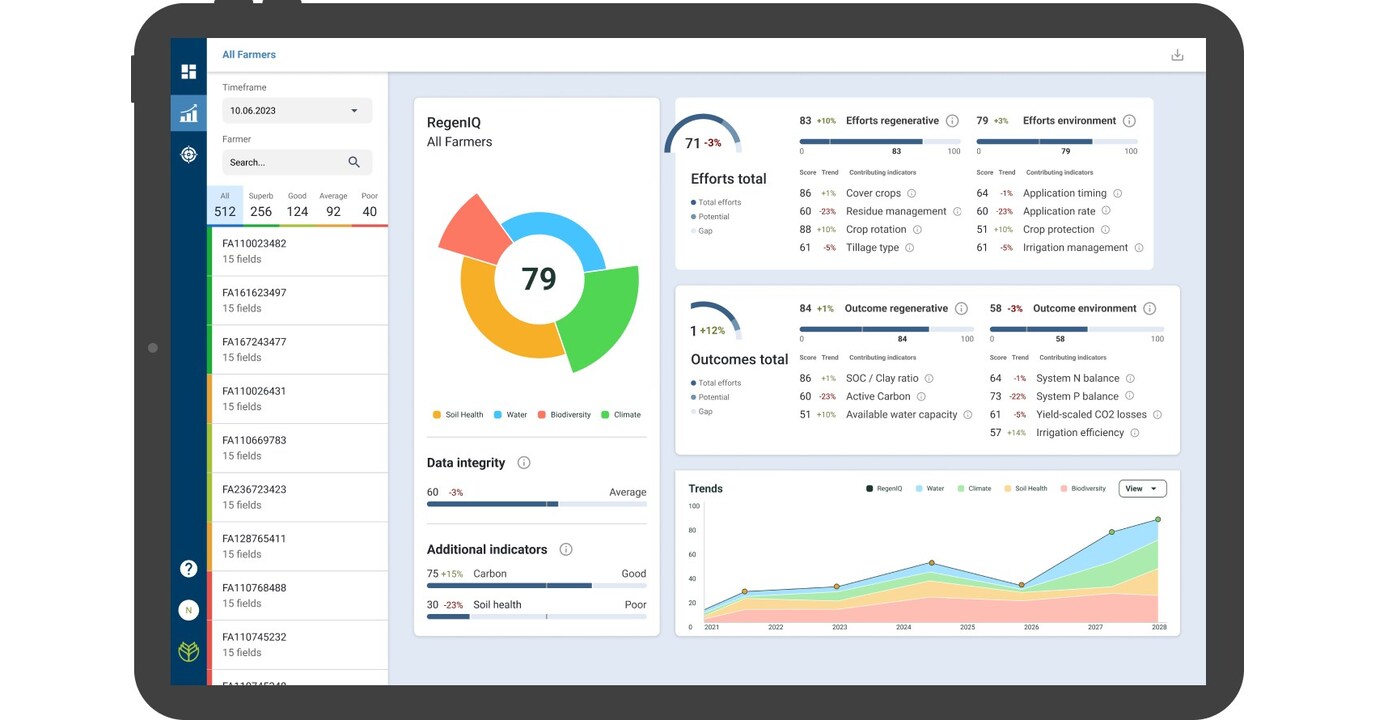Open the info icon beside Data integrity
The height and width of the screenshot is (720, 1375).
coord(523,463)
